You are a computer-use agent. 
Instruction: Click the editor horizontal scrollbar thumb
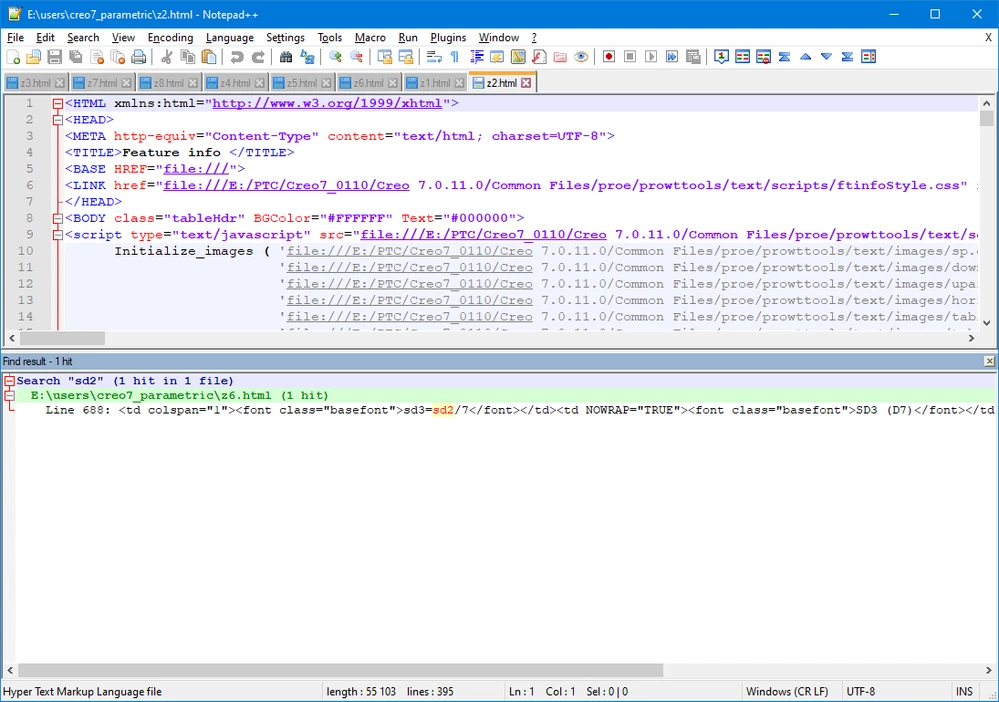(x=62, y=338)
